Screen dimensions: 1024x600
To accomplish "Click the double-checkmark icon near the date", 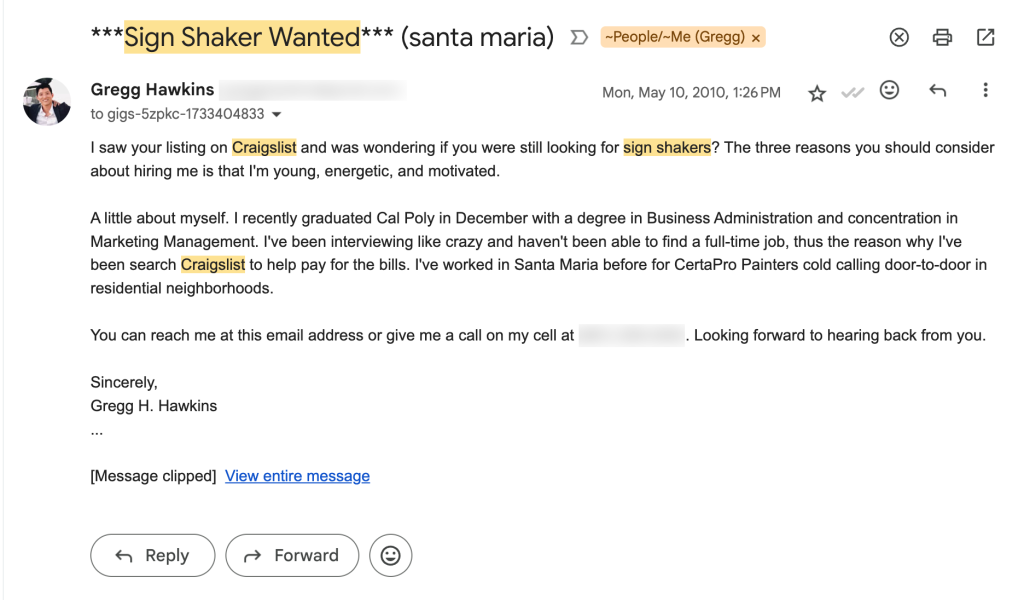I will [853, 93].
